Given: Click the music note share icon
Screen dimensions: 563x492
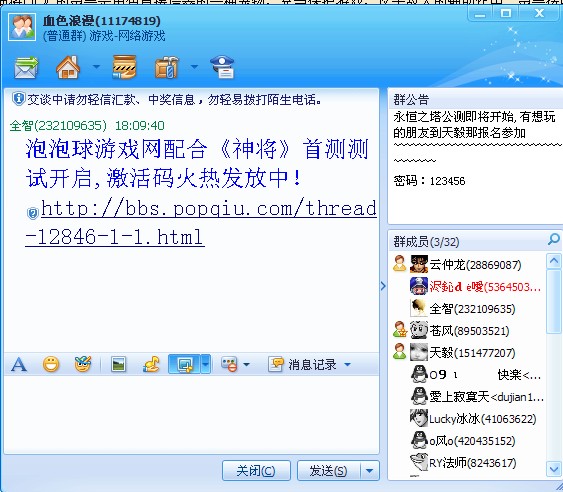Looking at the screenshot, I should point(151,365).
